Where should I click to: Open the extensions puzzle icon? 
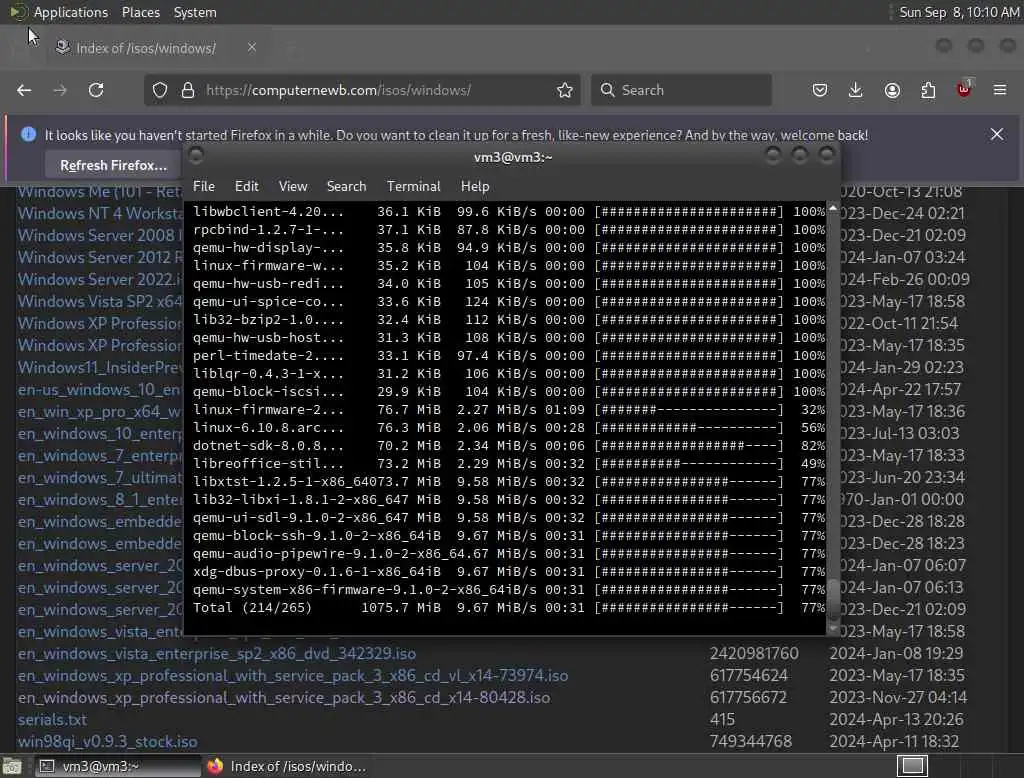click(928, 90)
